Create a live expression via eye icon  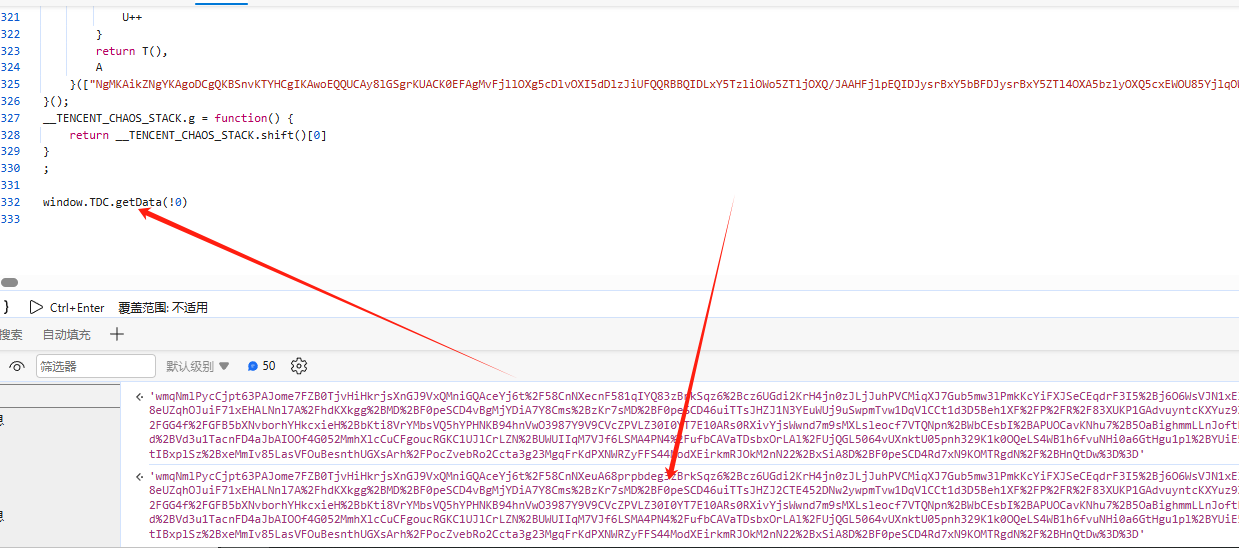pos(17,367)
